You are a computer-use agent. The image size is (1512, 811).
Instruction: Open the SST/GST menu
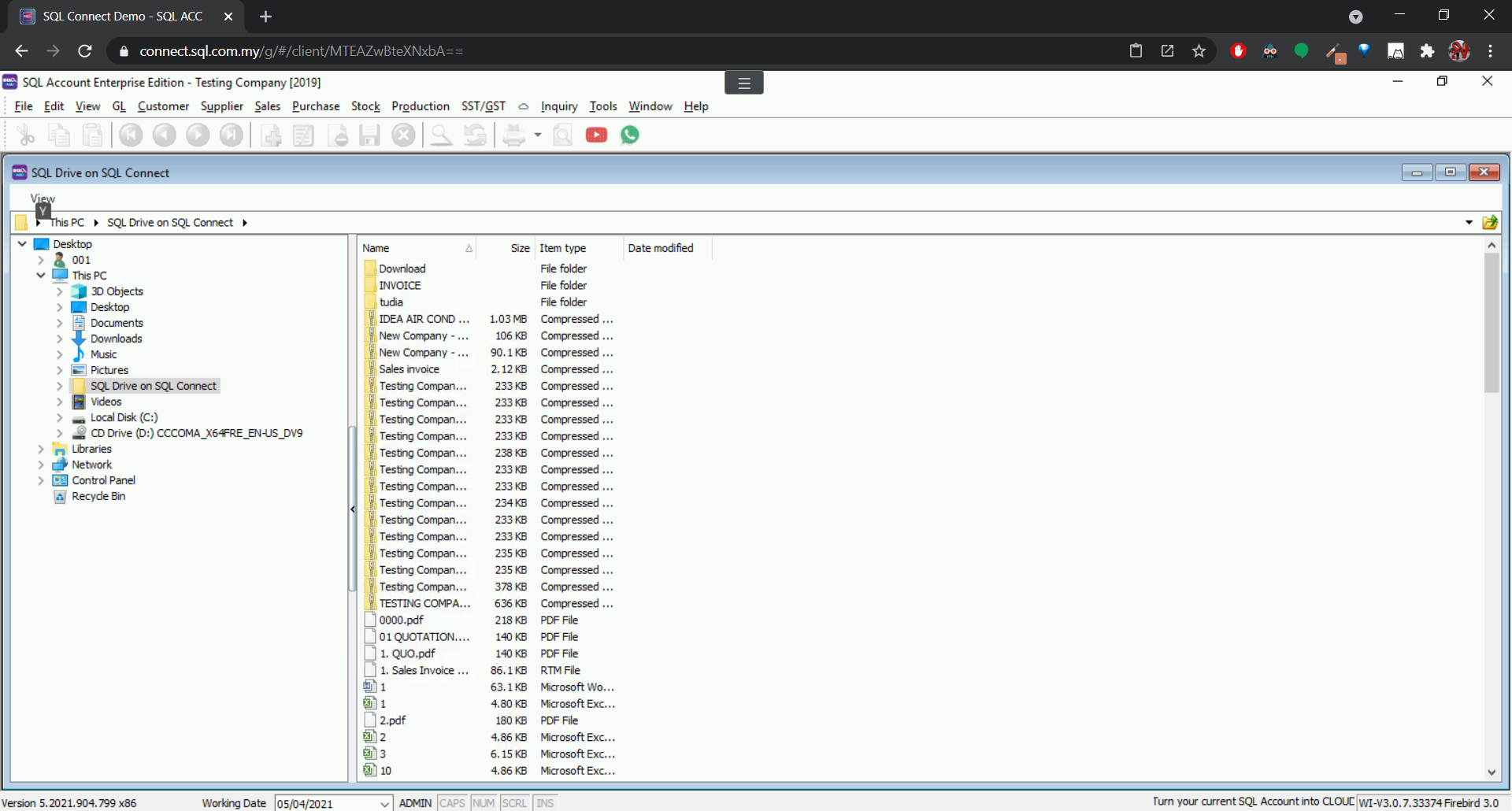(483, 106)
